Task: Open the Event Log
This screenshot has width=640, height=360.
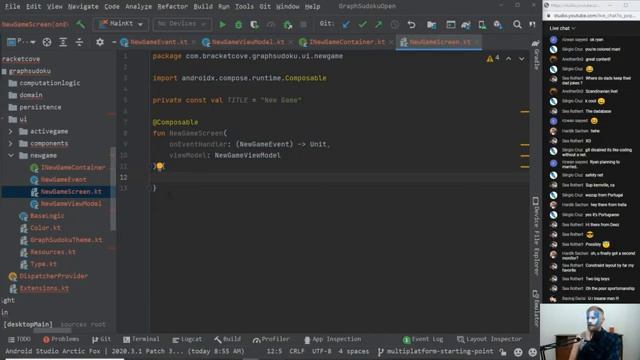Action: click(423, 339)
